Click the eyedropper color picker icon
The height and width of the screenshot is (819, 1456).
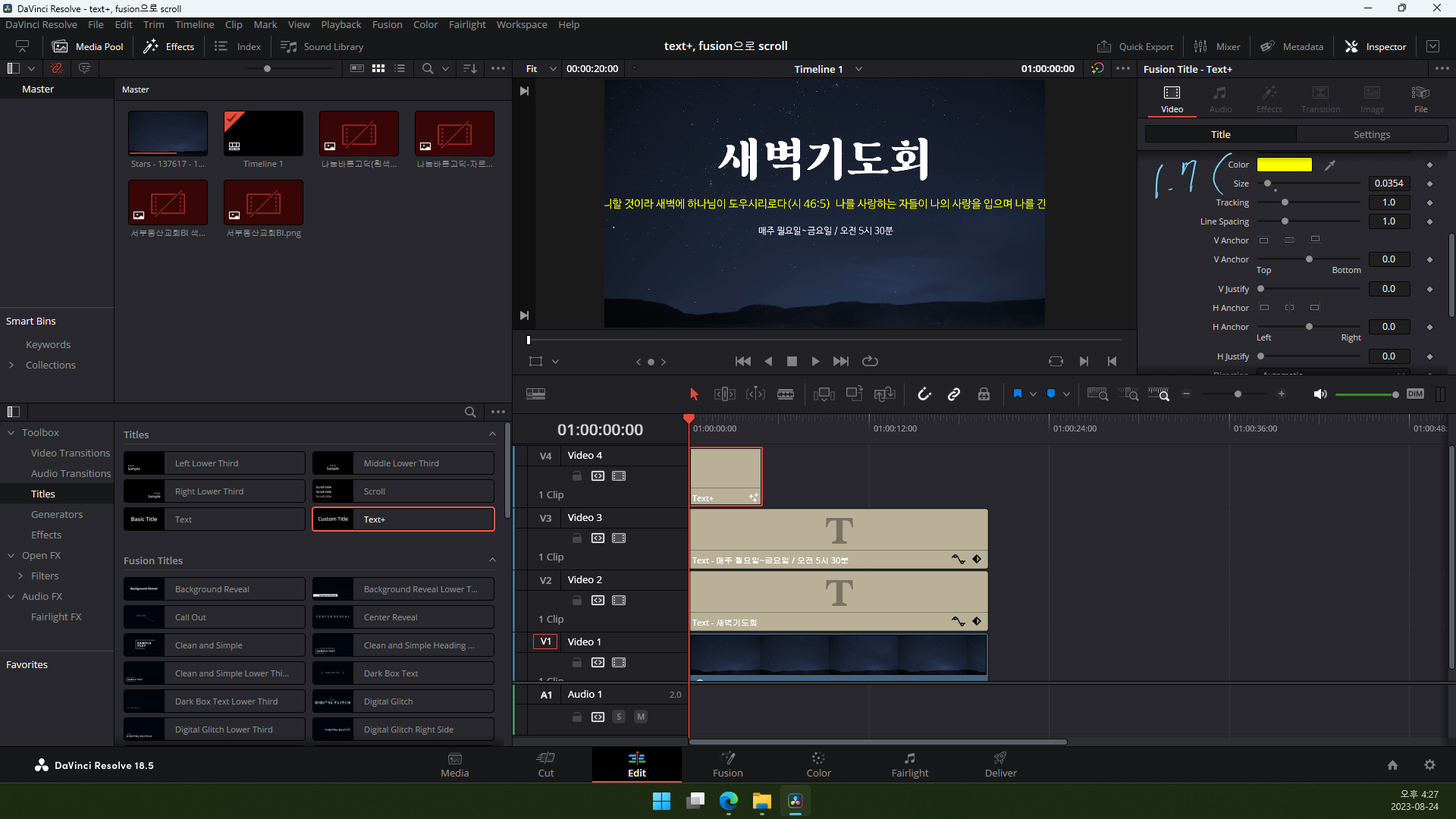pyautogui.click(x=1330, y=165)
